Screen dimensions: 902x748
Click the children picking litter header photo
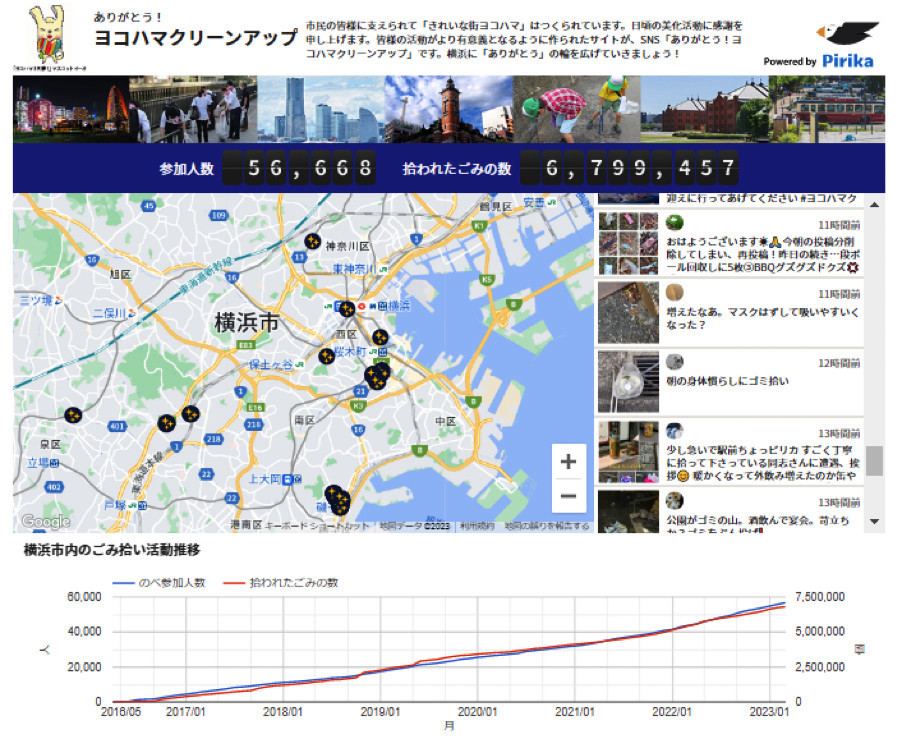(577, 109)
